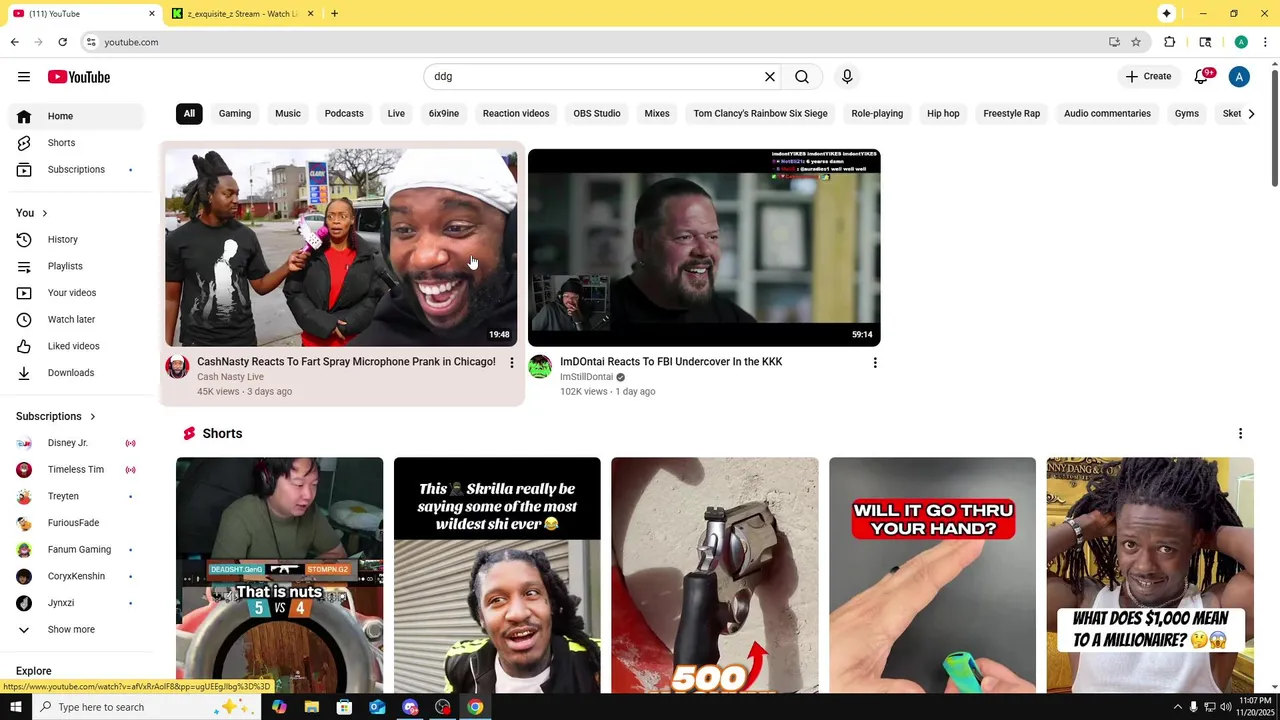Clear the search box with the X
1280x720 pixels.
pyautogui.click(x=770, y=77)
